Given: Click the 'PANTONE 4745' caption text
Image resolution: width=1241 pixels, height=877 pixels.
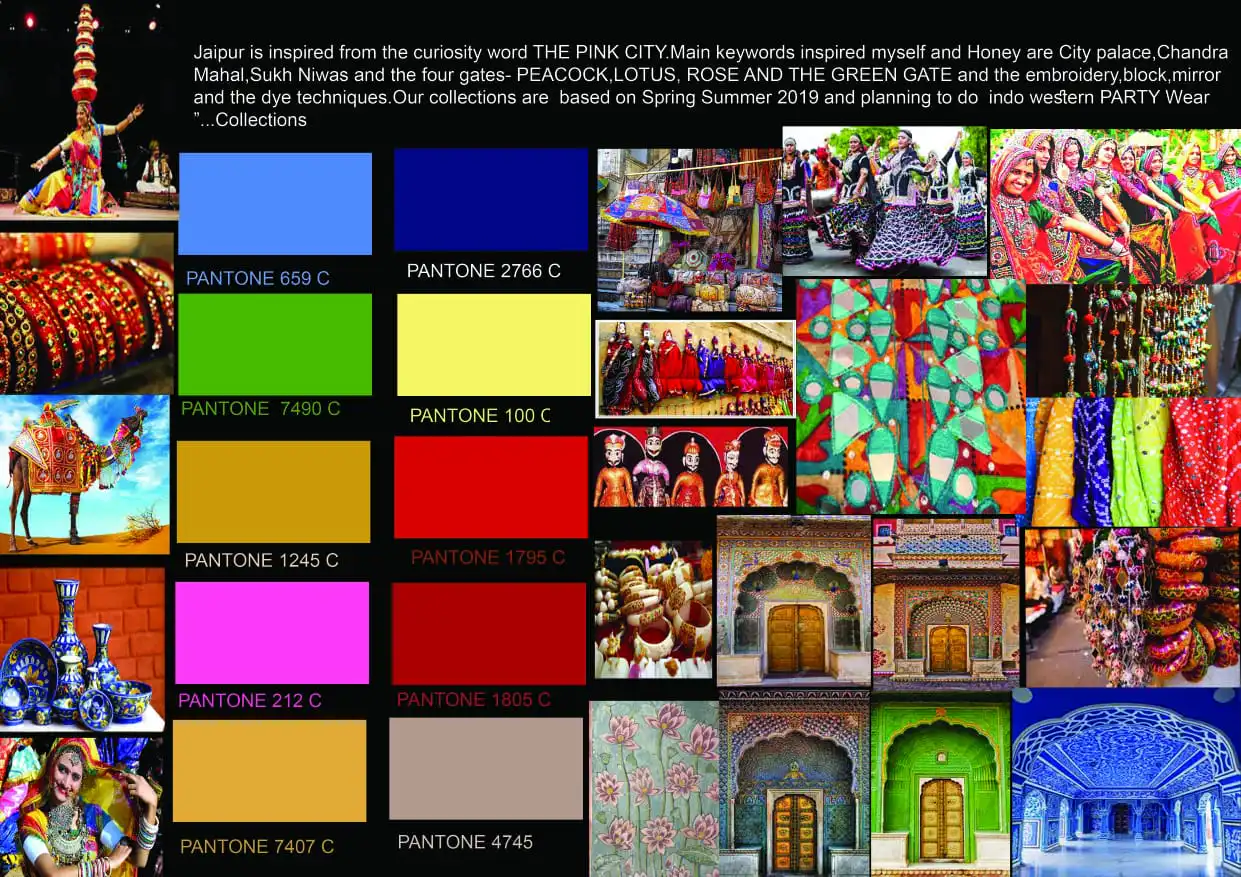Looking at the screenshot, I should pyautogui.click(x=465, y=842).
